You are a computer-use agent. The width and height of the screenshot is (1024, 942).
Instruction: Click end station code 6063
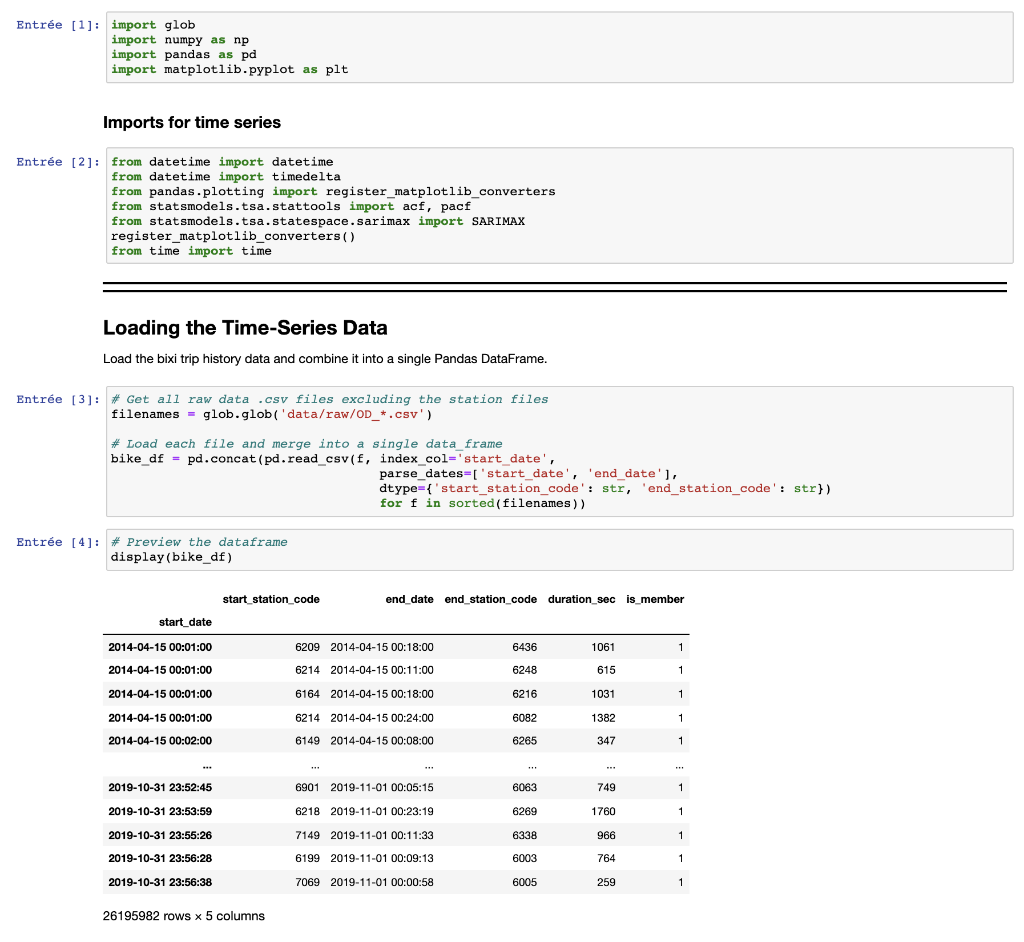(x=524, y=788)
